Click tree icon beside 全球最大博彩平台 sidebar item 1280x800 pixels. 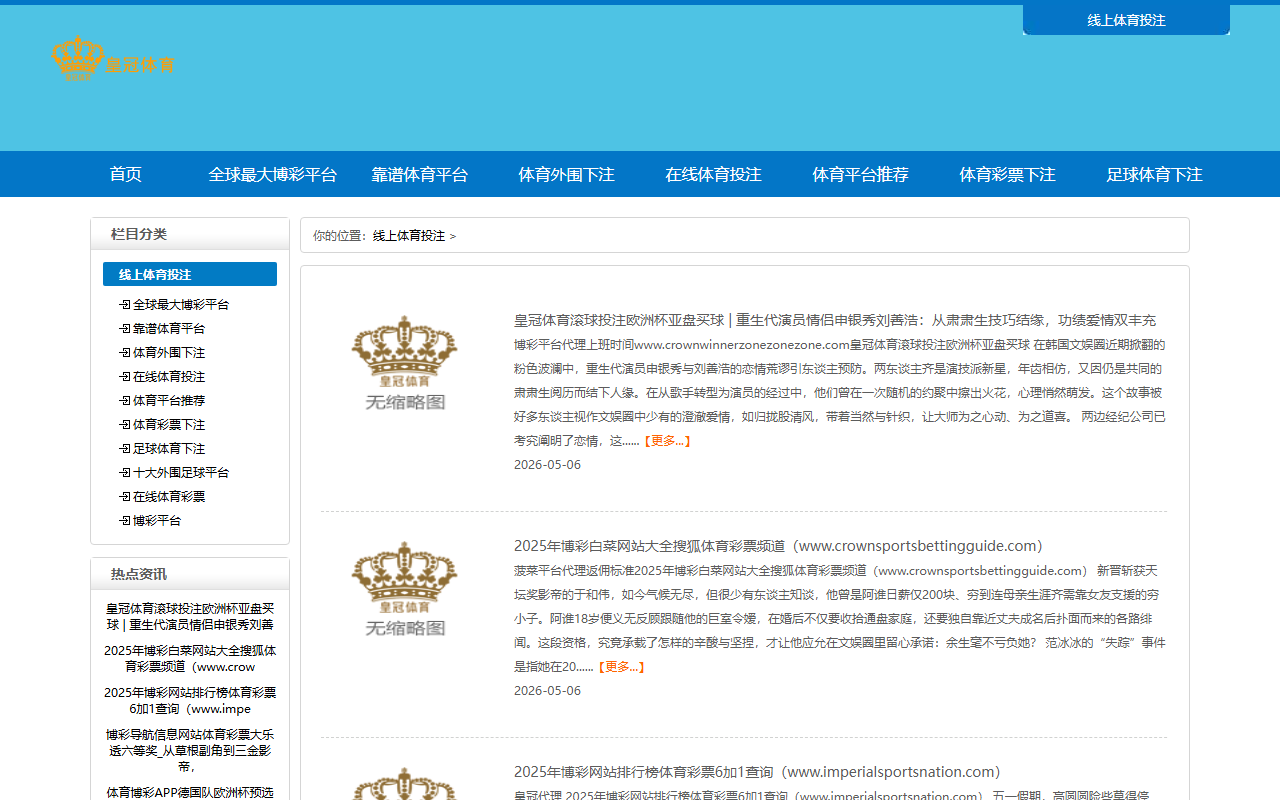[125, 305]
